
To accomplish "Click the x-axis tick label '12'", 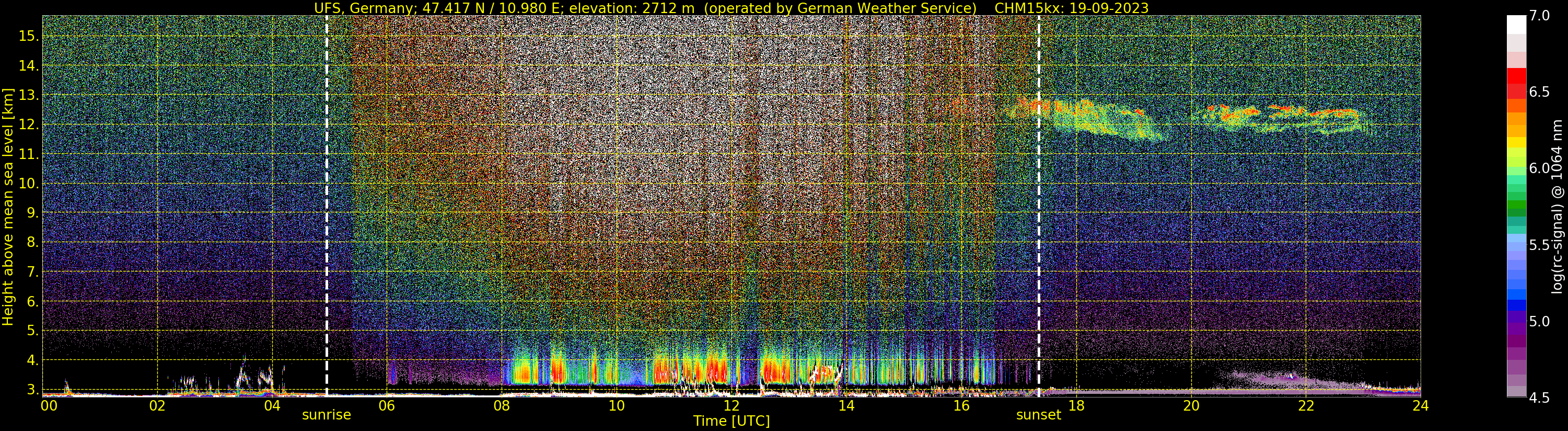I will (x=731, y=405).
